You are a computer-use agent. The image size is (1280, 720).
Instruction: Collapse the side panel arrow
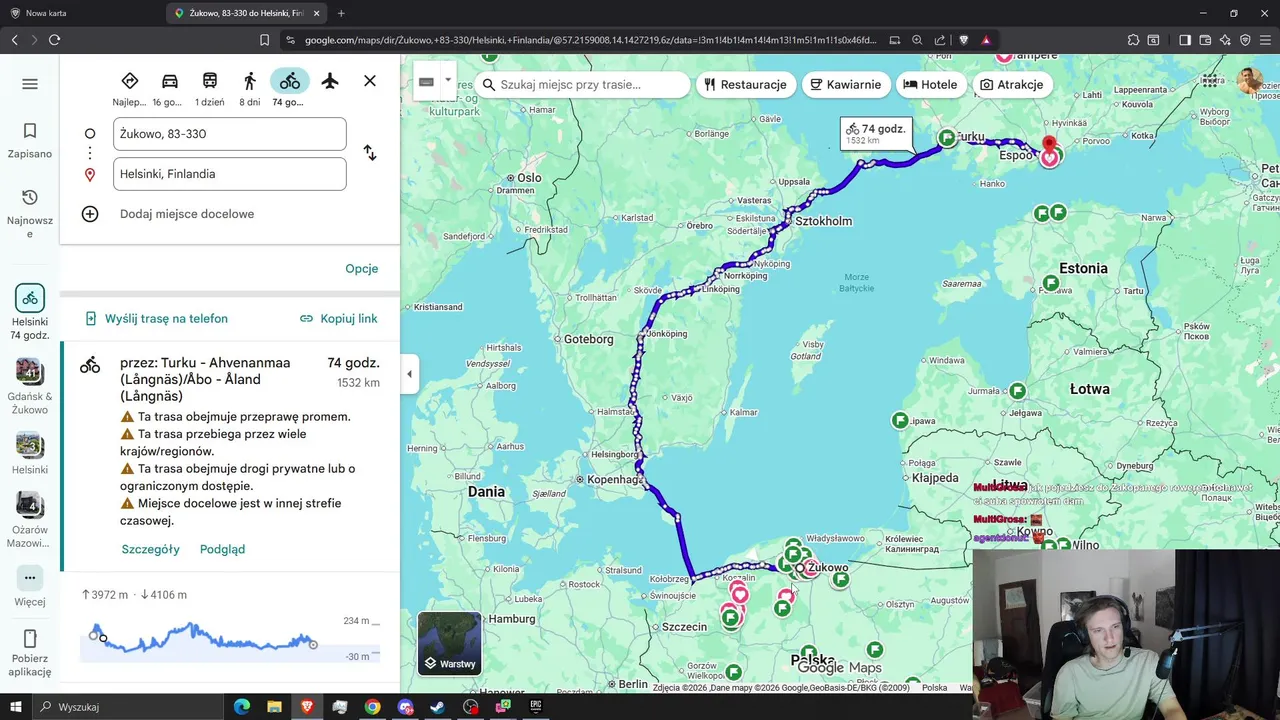coord(409,374)
